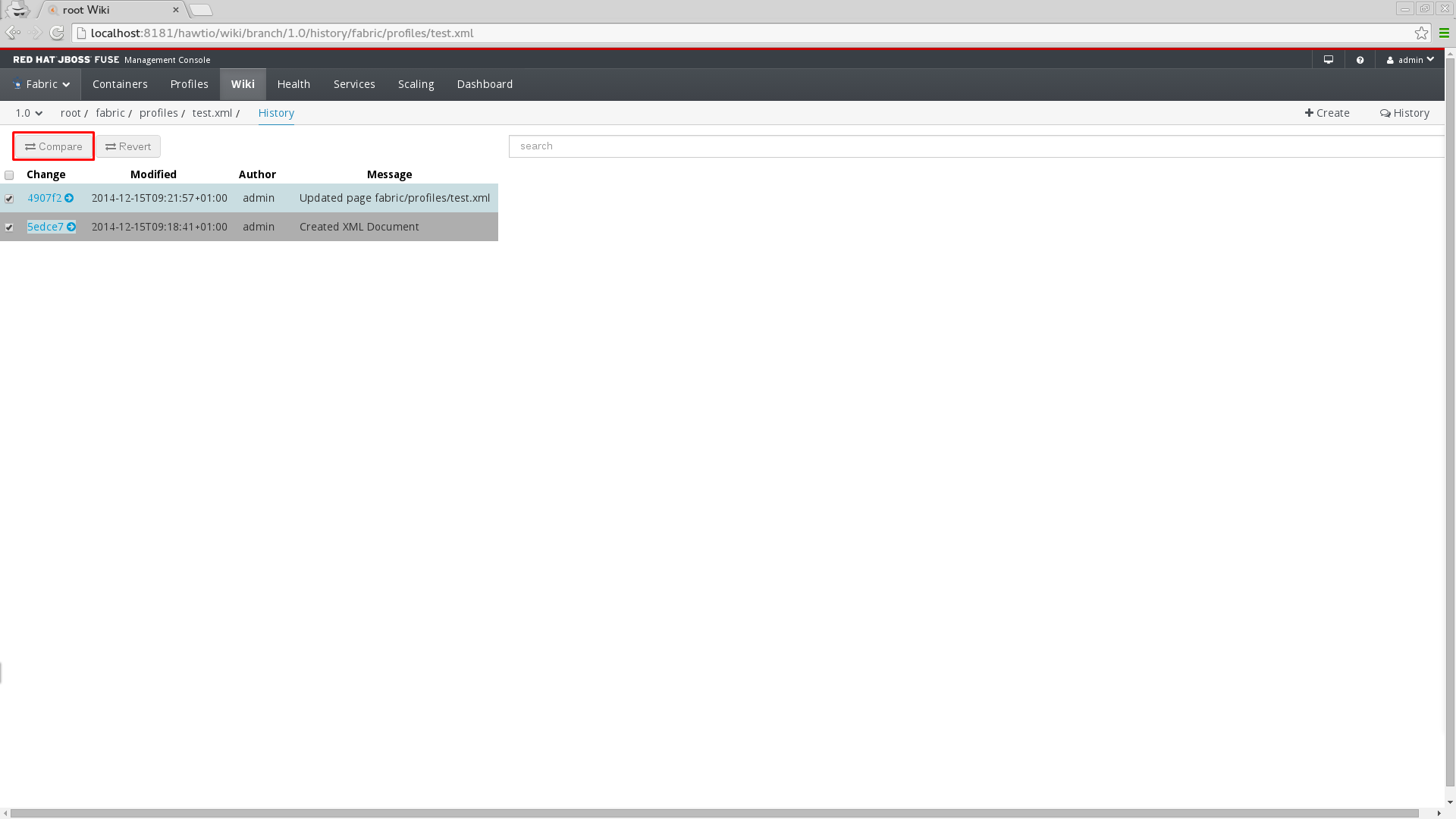This screenshot has height=819, width=1456.
Task: Uncheck the 5edce7 row checkbox
Action: tap(9, 227)
